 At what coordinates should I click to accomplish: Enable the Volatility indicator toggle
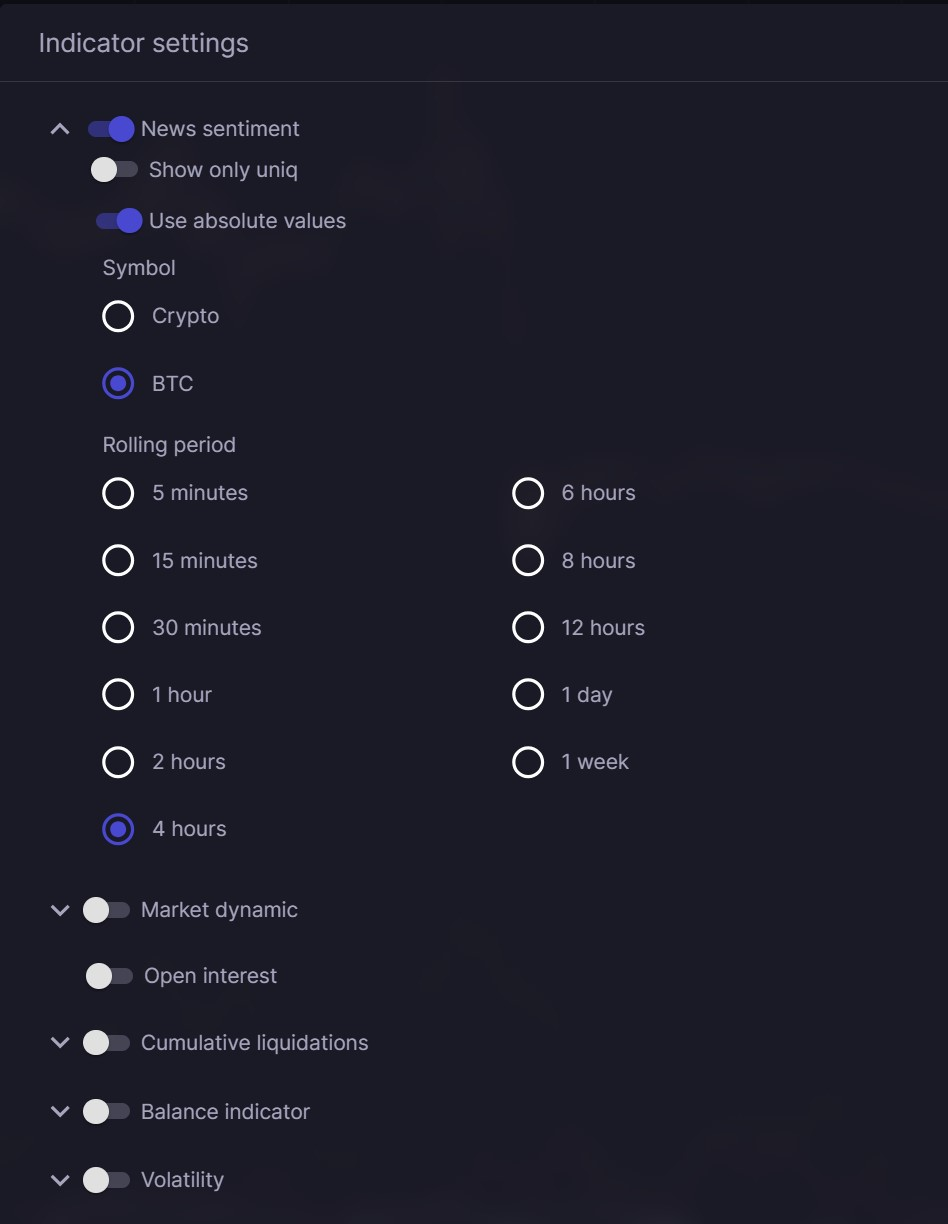(x=106, y=1180)
